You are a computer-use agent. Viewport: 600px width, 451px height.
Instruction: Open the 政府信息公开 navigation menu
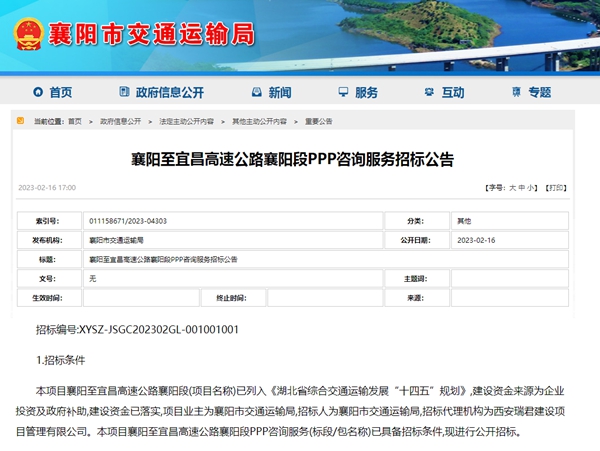(x=170, y=92)
